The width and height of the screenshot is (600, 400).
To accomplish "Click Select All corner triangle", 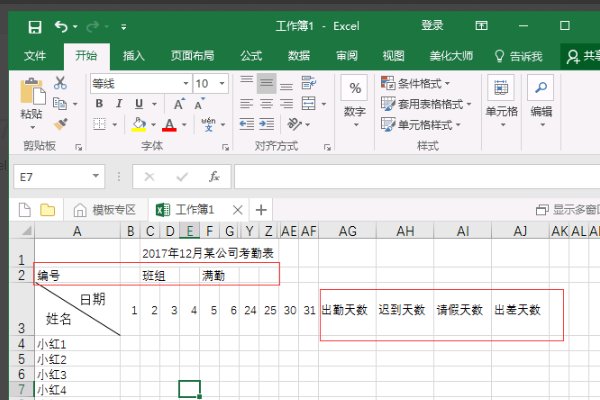I will click(x=26, y=231).
